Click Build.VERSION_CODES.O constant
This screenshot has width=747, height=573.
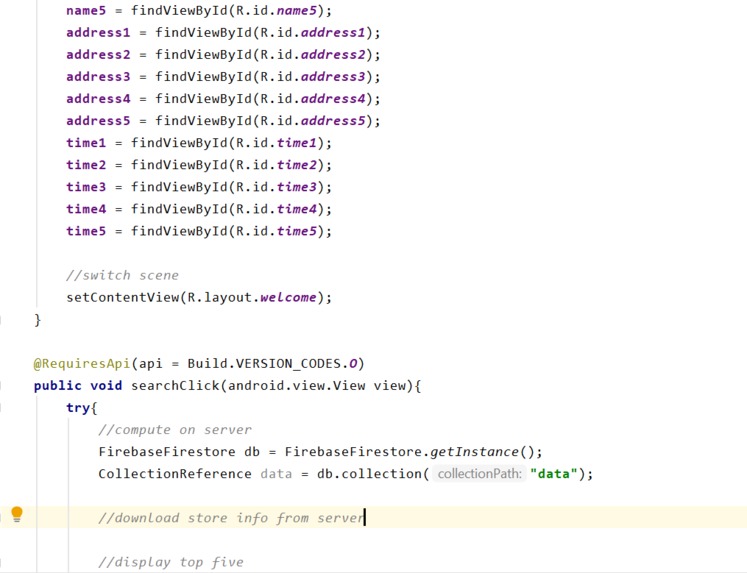pyautogui.click(x=272, y=364)
